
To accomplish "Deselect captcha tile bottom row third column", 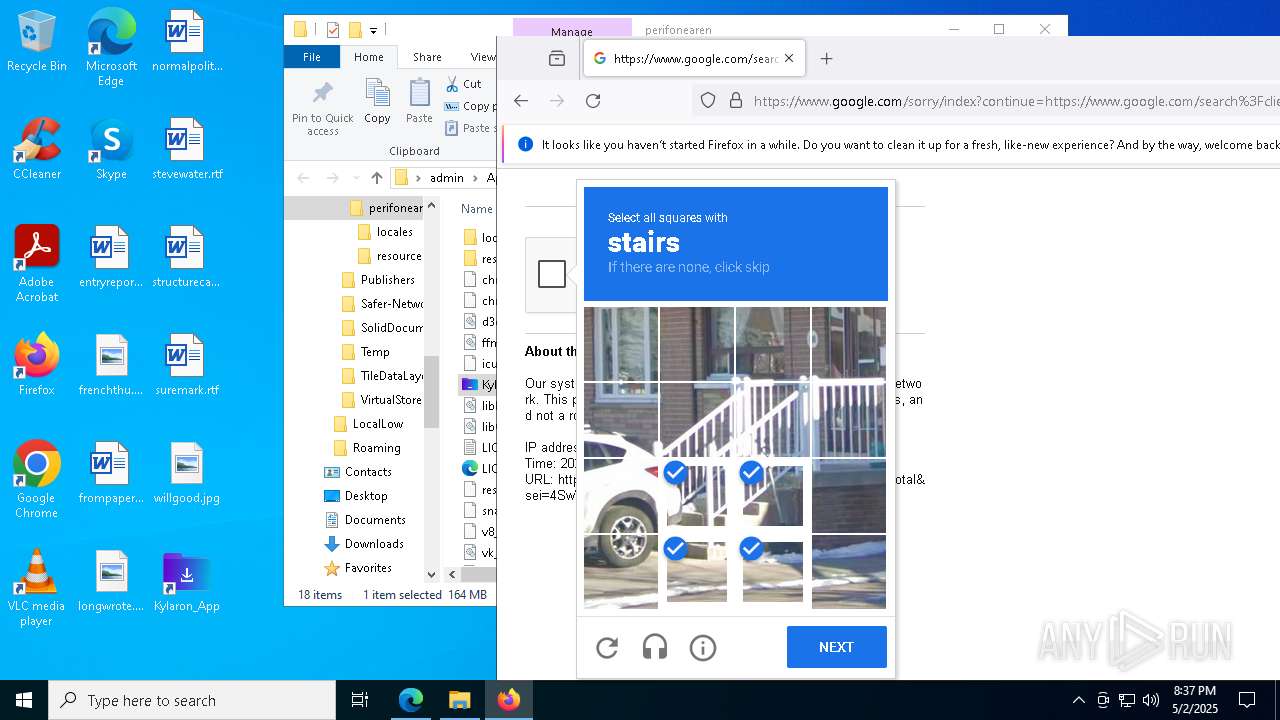I will click(773, 572).
